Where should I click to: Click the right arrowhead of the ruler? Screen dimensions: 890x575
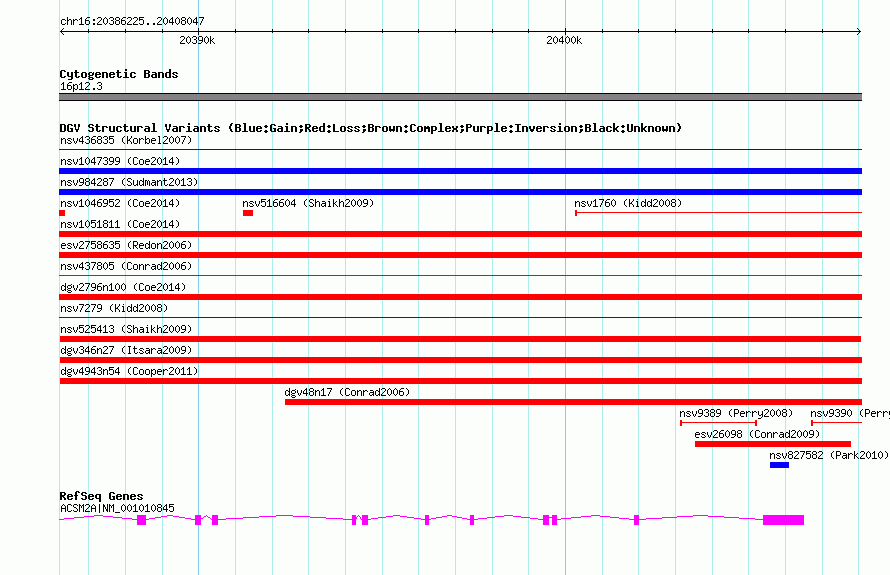[x=859, y=31]
